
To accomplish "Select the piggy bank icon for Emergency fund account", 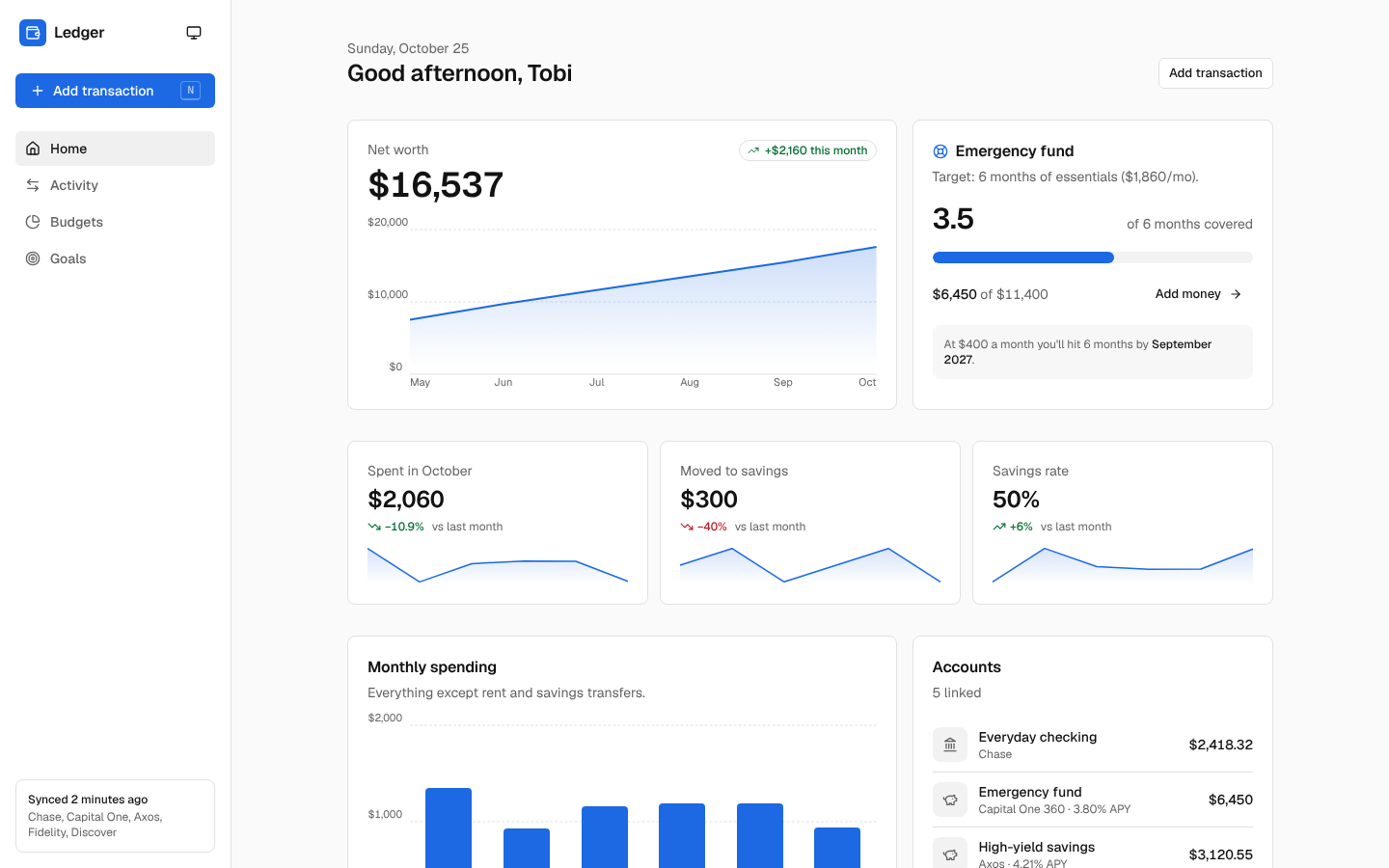I will pyautogui.click(x=950, y=800).
